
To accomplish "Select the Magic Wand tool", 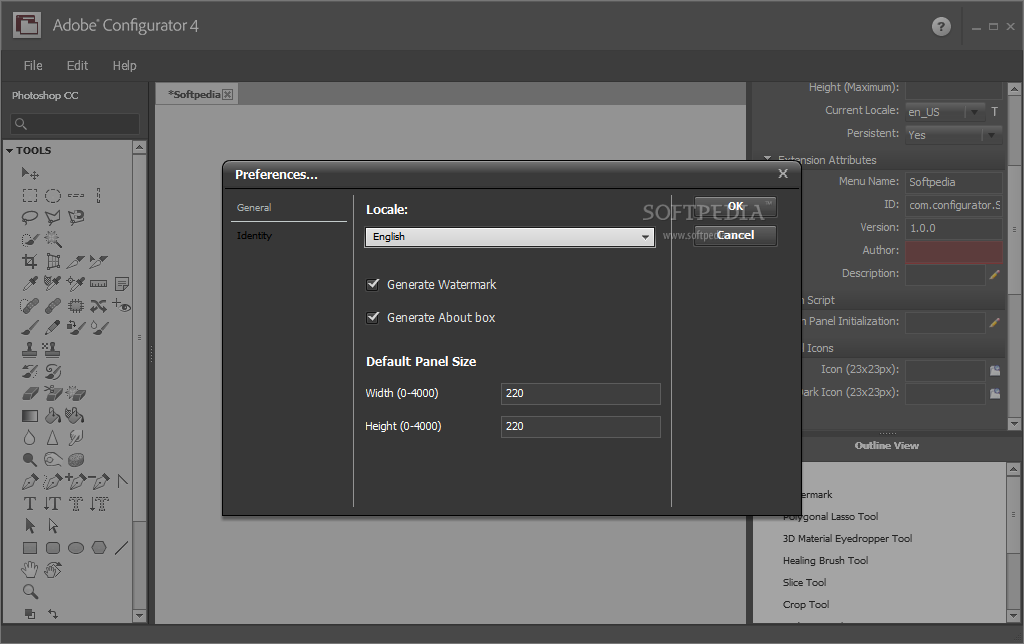I will coord(53,240).
